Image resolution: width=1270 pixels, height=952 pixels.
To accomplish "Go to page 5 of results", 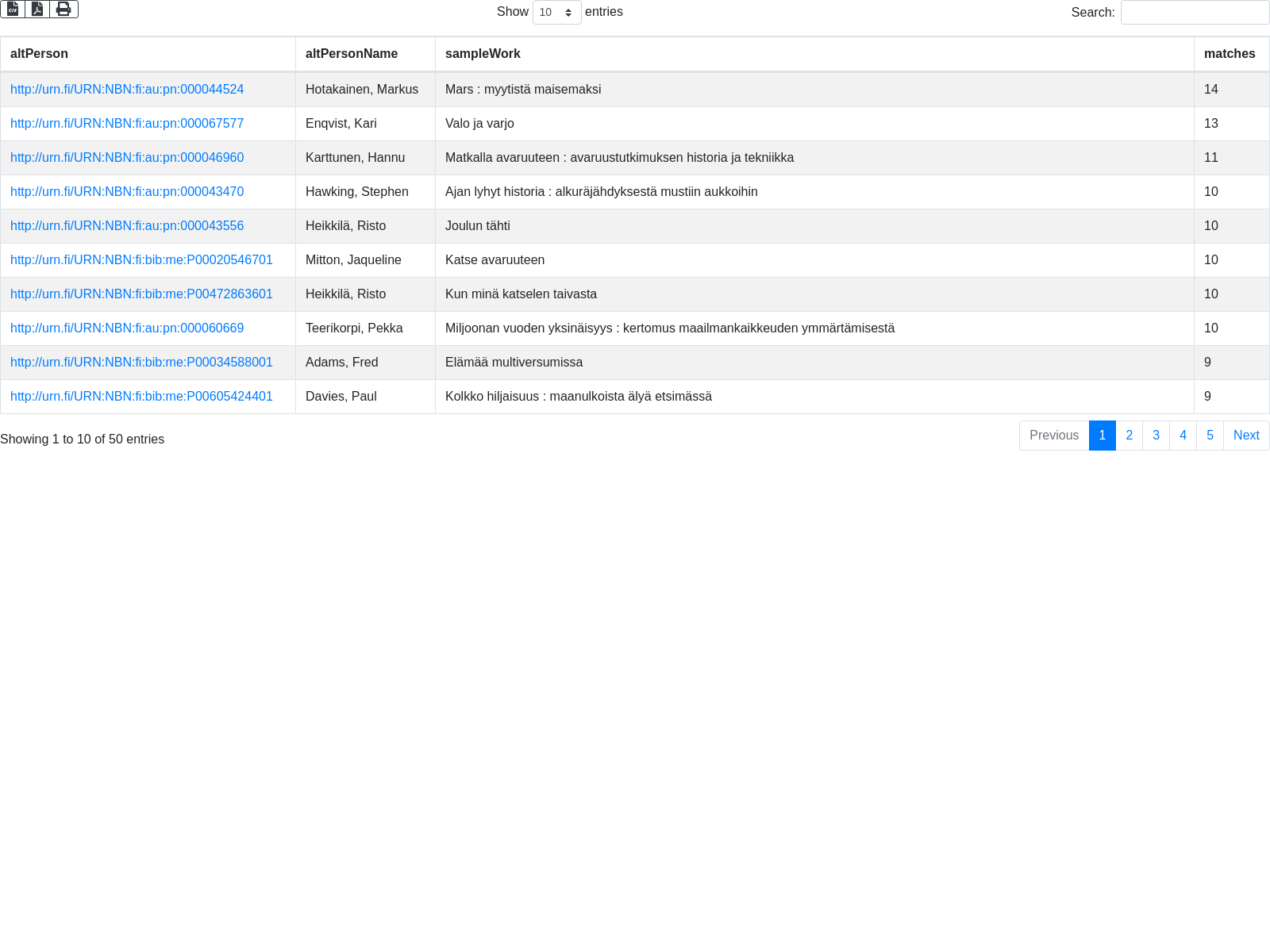I will (1210, 436).
